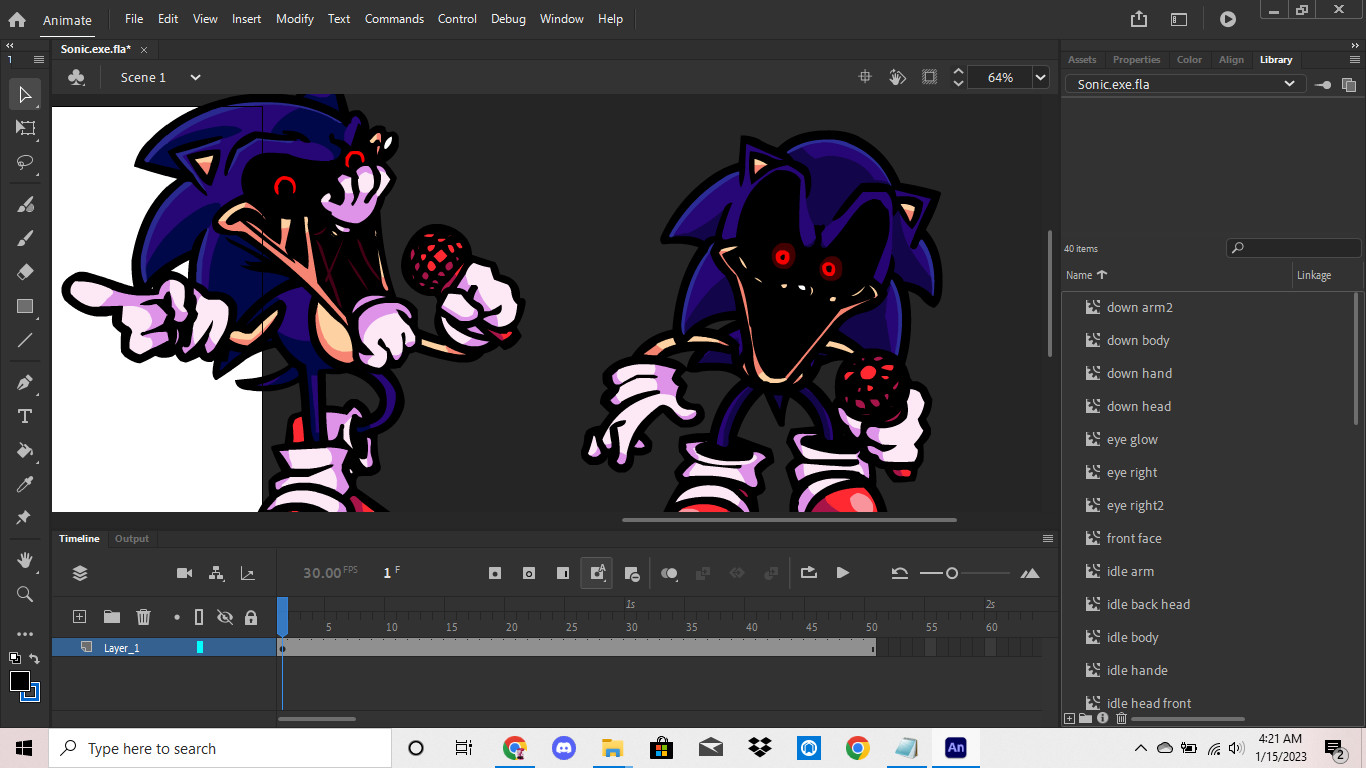Screen dimensions: 1366x768
Task: Choose the Eyedropper tool
Action: coord(25,484)
